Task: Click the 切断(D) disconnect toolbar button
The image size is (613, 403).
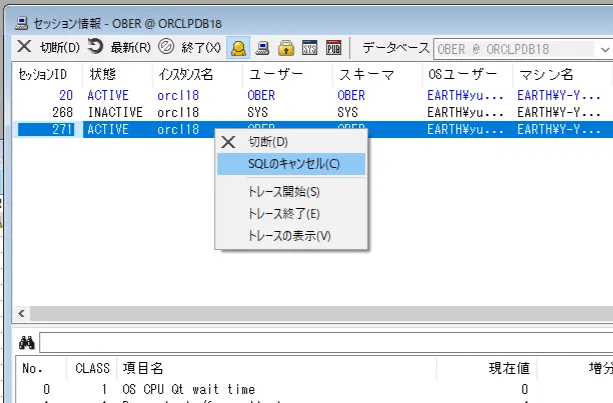Action: click(x=48, y=47)
